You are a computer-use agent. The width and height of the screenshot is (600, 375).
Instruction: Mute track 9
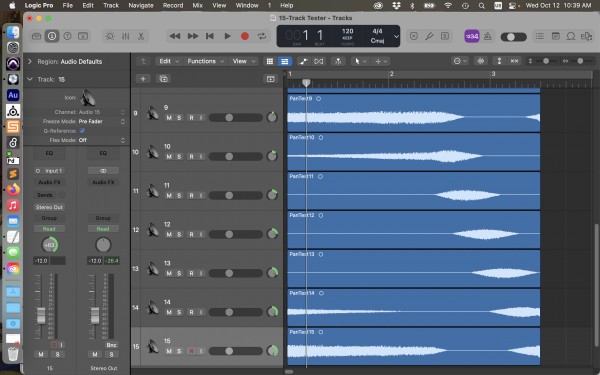(169, 118)
